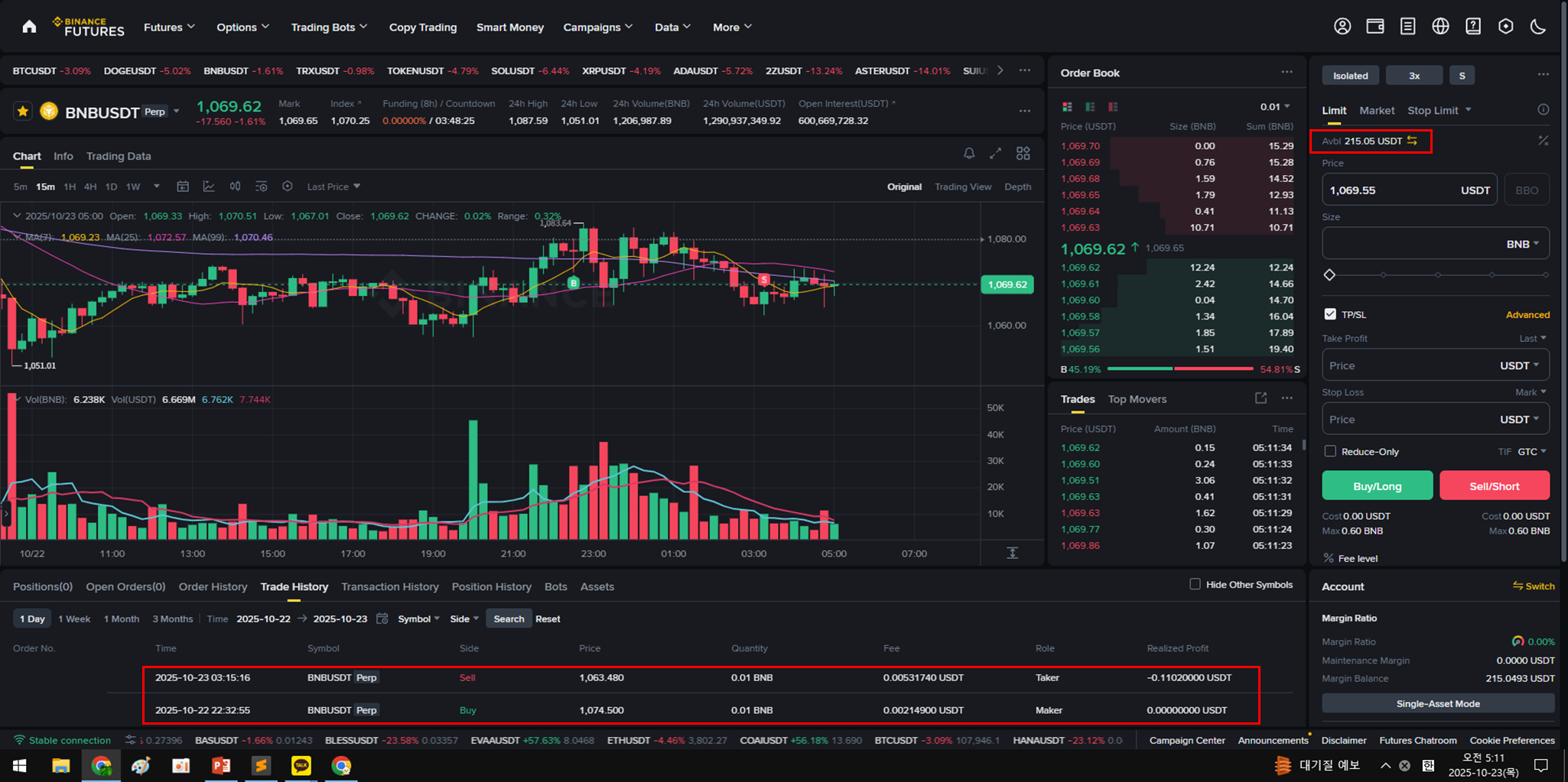Open File Explorer from the taskbar

click(60, 765)
